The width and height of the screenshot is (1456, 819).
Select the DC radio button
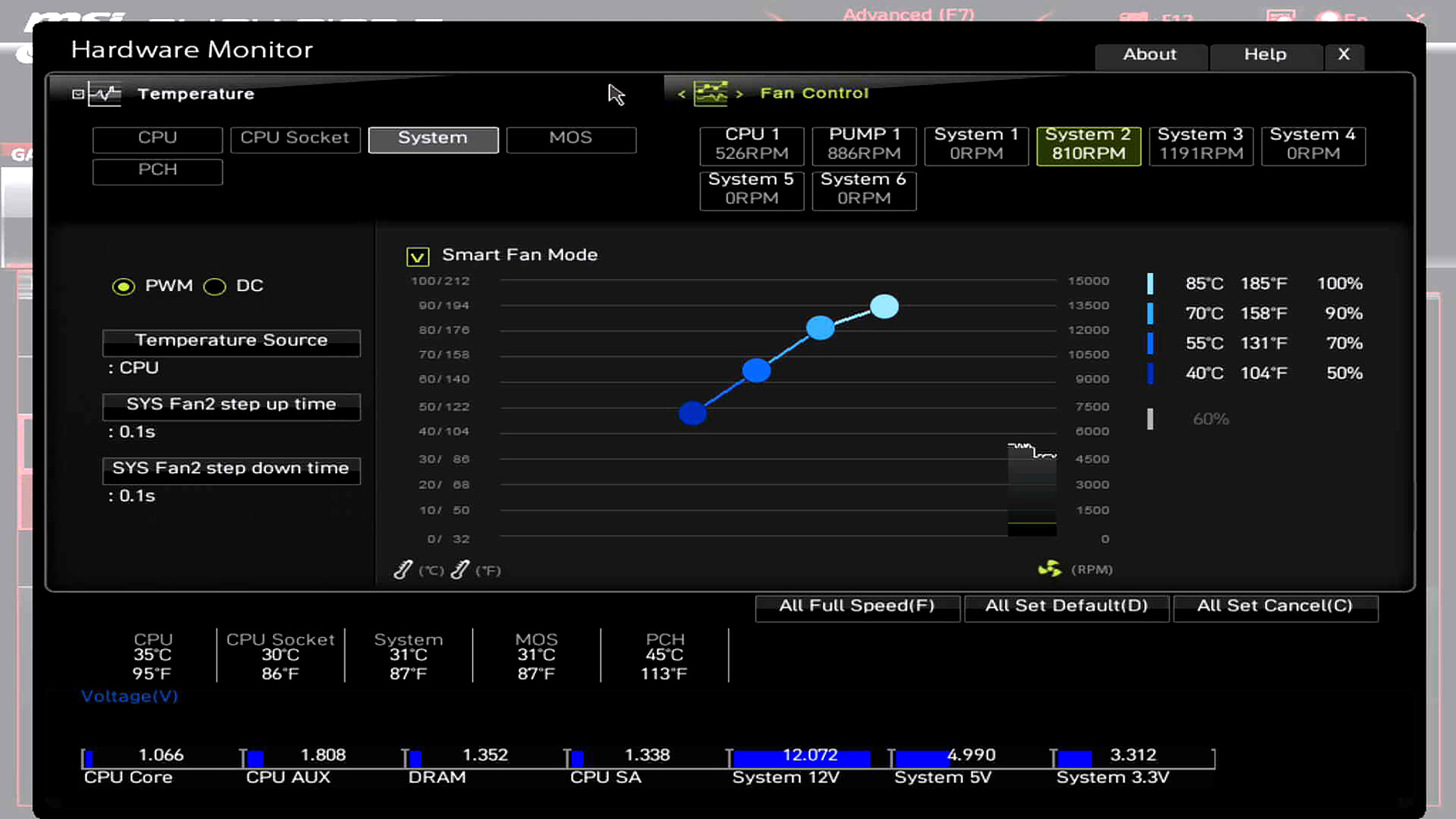[x=215, y=286]
